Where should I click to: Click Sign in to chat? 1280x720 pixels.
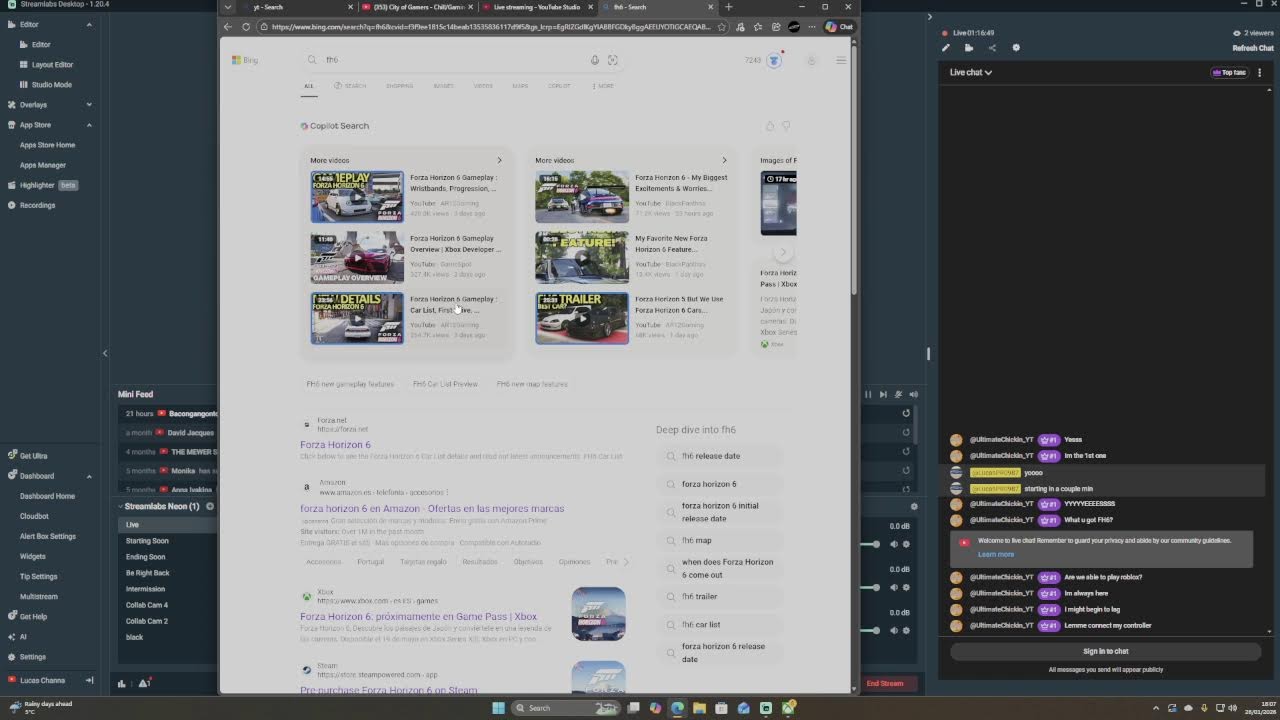tap(1105, 651)
